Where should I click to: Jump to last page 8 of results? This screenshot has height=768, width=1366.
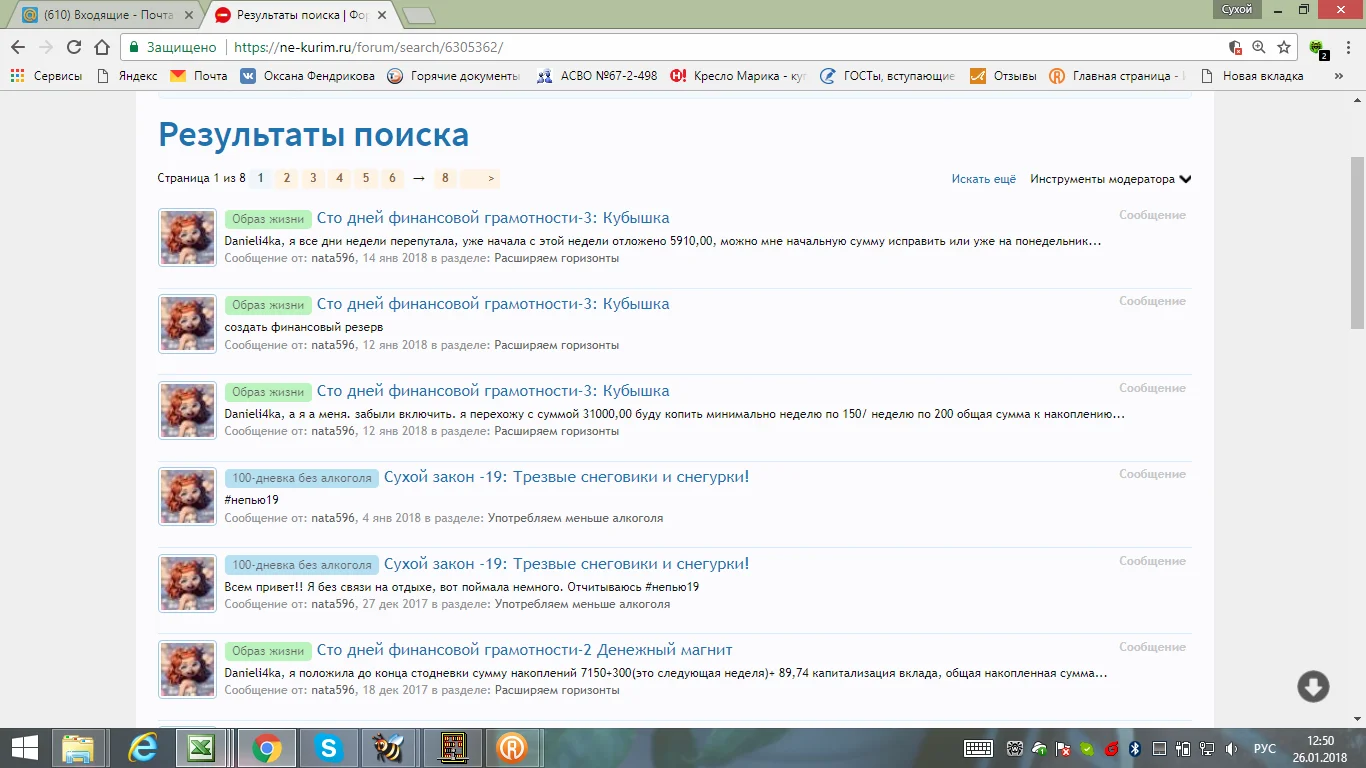point(444,179)
